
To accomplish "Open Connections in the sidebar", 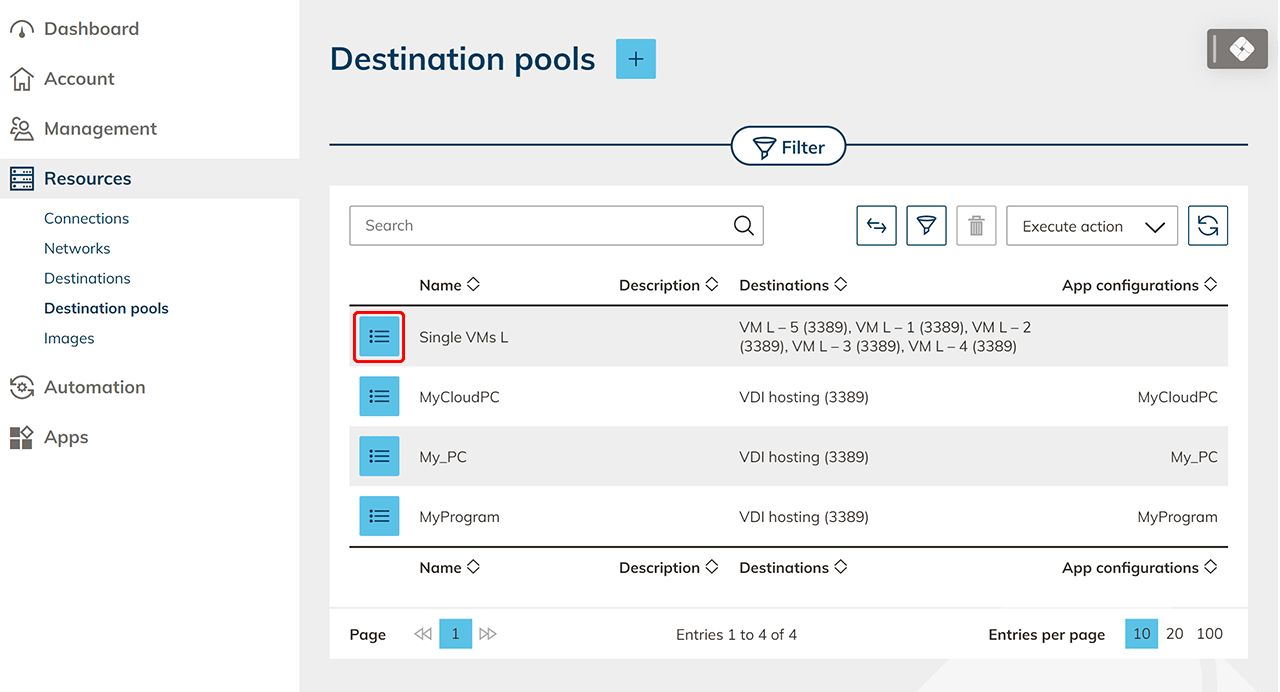I will [x=86, y=218].
